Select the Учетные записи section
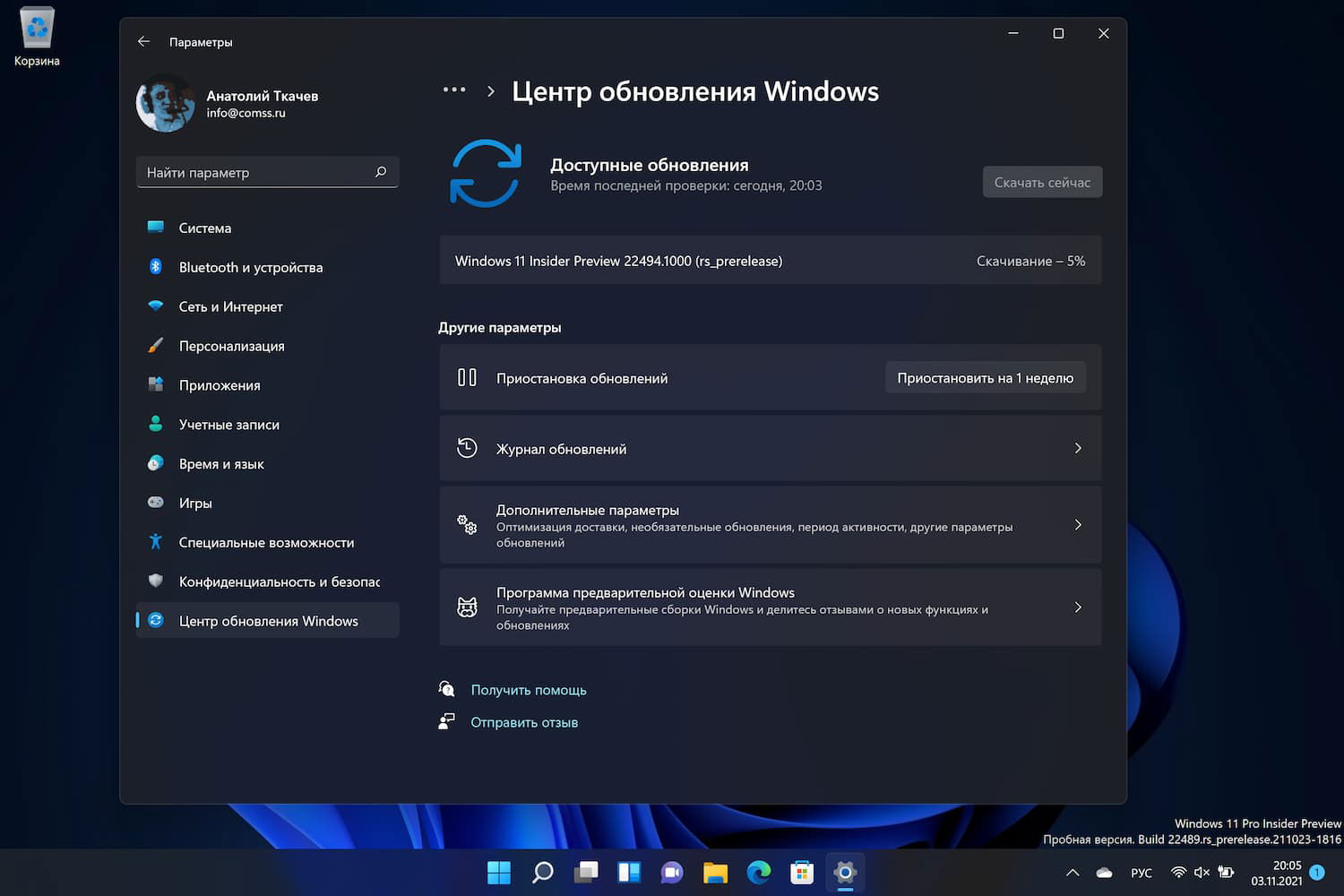The height and width of the screenshot is (896, 1344). pyautogui.click(x=230, y=424)
